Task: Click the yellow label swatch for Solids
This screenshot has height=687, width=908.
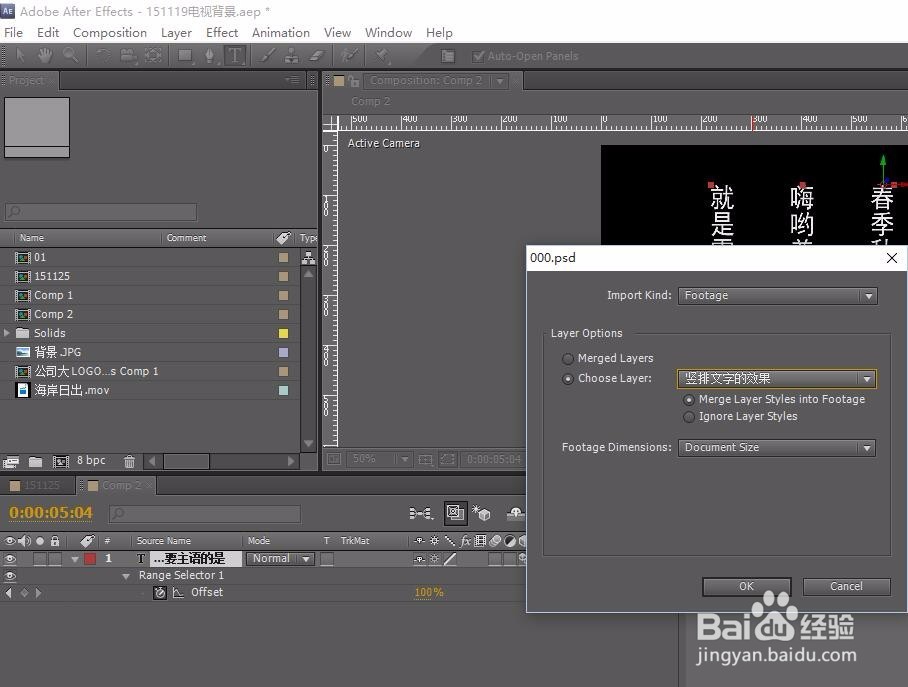Action: [283, 334]
